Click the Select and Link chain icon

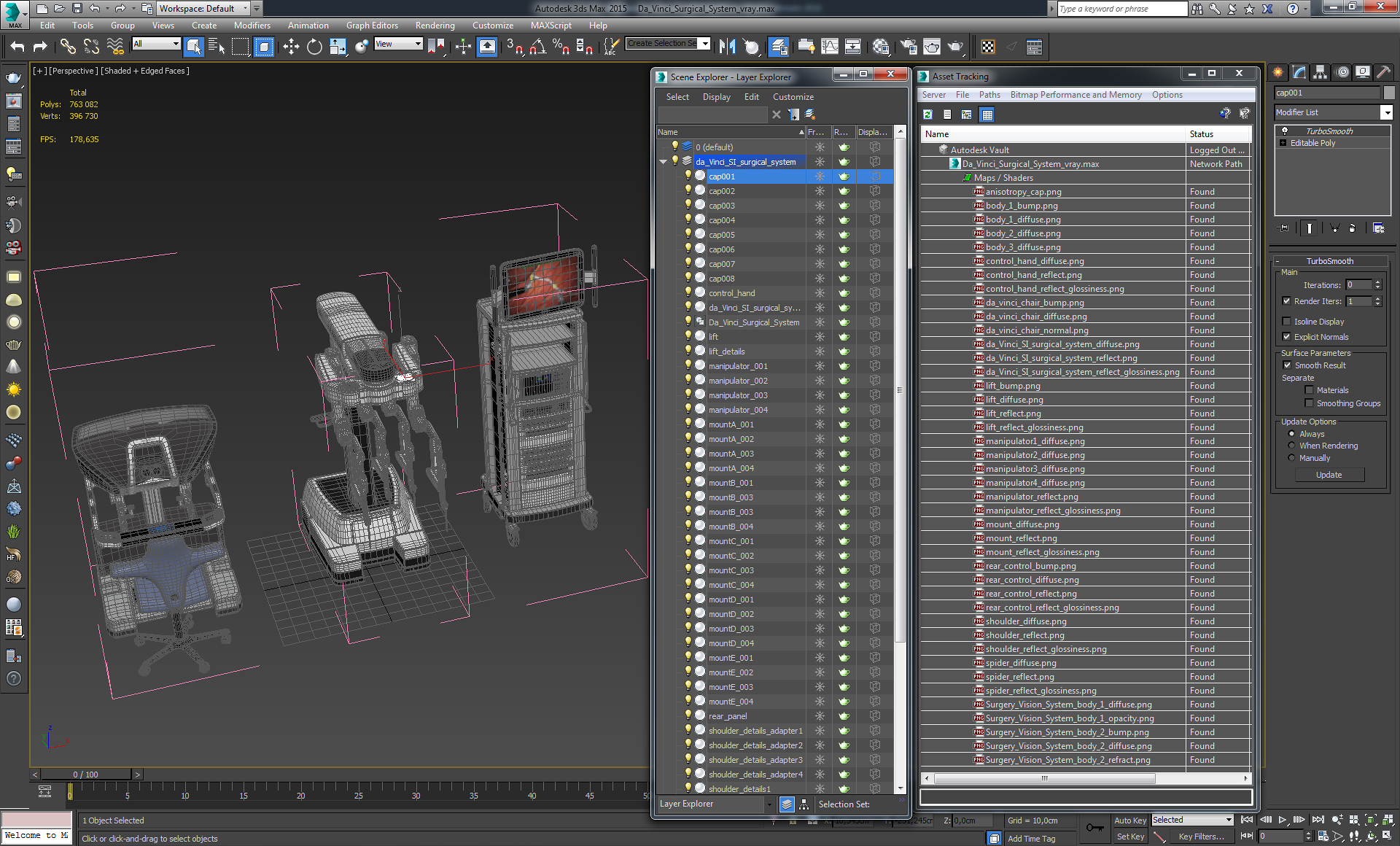click(x=67, y=47)
